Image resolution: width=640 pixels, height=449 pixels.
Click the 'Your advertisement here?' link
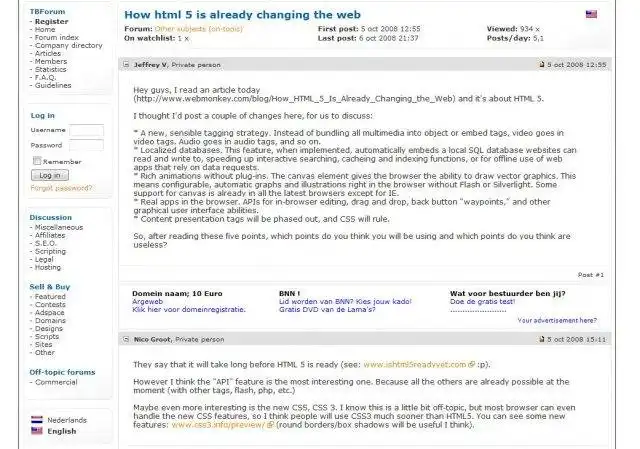(557, 321)
